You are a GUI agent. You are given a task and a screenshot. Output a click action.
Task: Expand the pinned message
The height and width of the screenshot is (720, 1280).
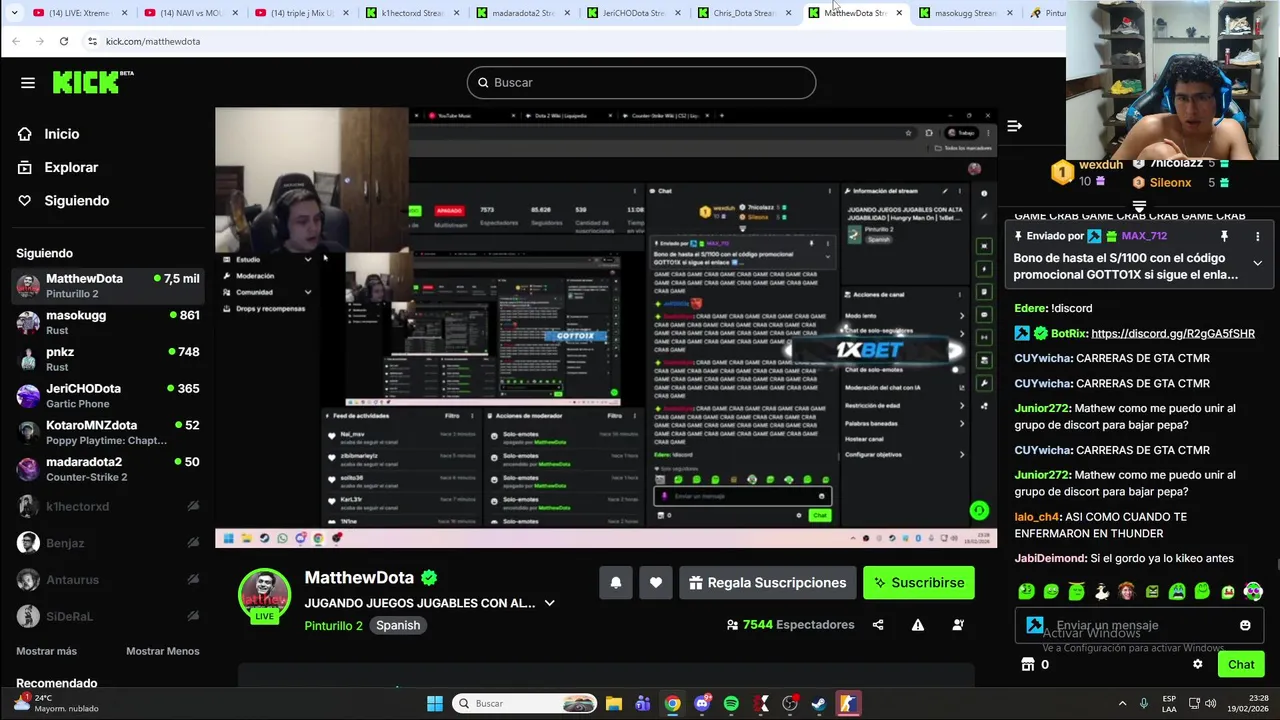[x=1257, y=264]
